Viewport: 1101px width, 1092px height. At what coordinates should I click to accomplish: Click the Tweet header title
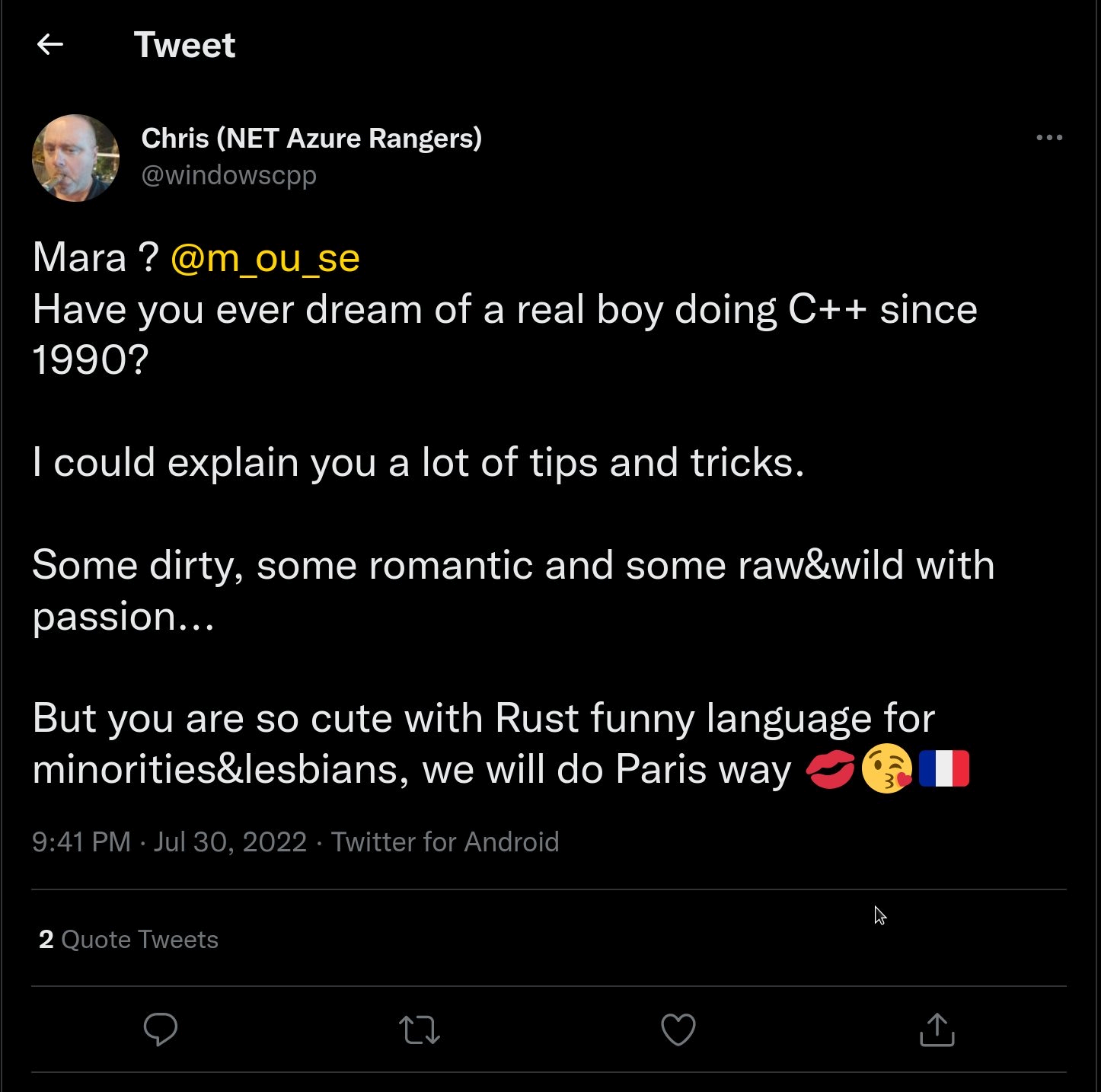(184, 45)
